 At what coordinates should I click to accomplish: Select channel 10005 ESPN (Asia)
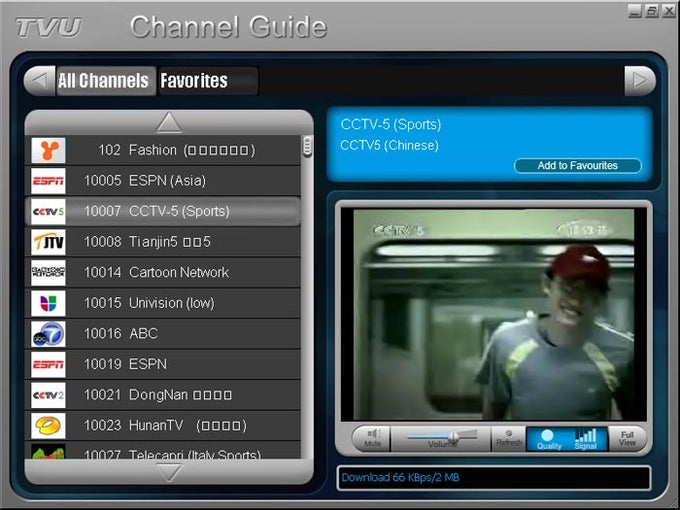163,181
